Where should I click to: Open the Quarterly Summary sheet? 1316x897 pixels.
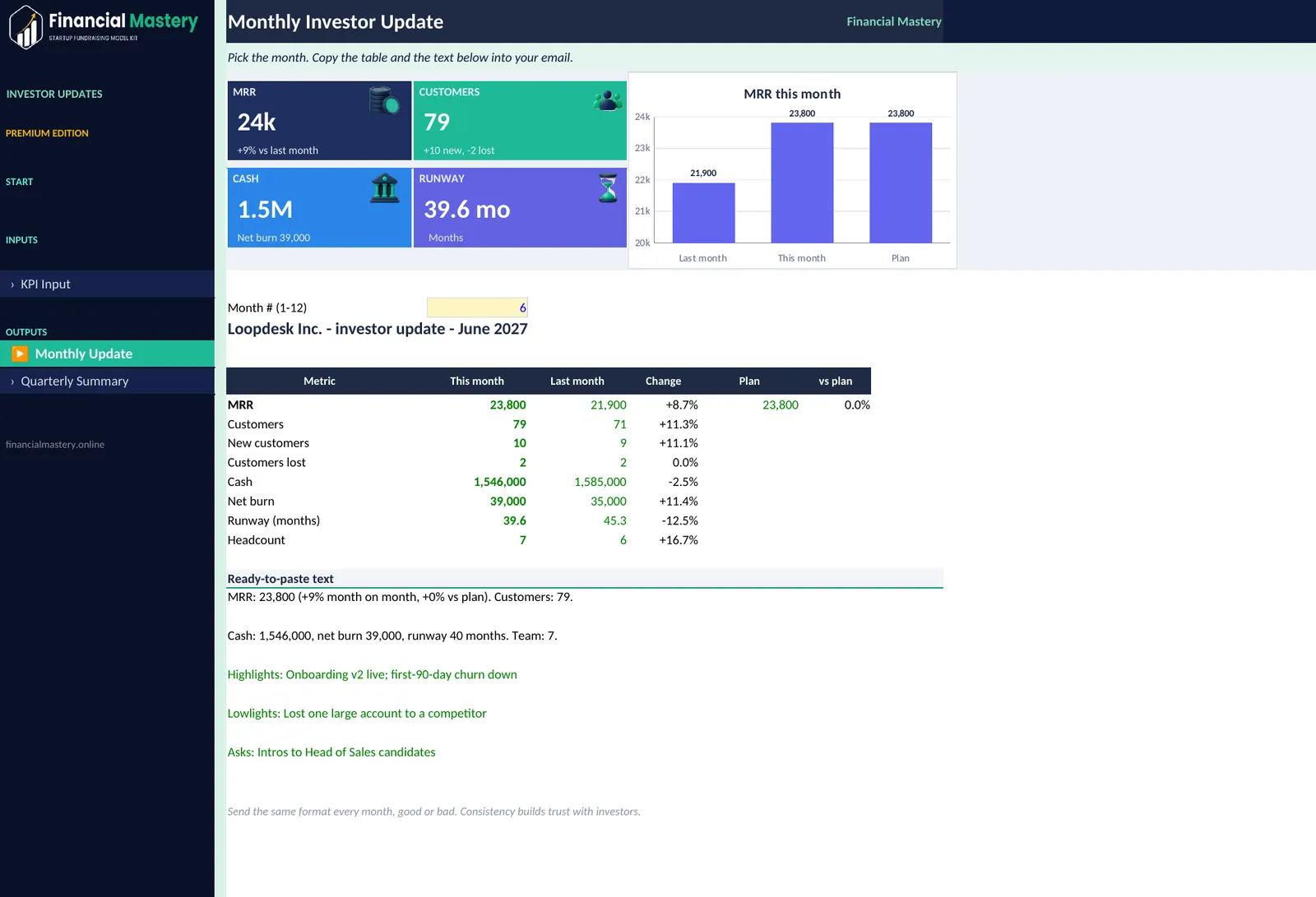pos(107,381)
